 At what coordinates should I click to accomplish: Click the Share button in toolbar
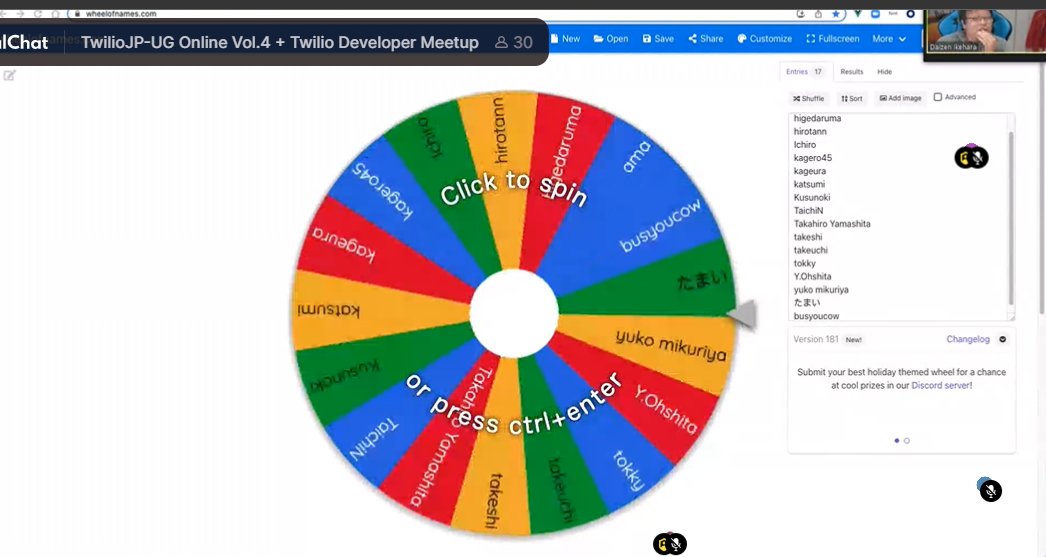click(x=706, y=39)
